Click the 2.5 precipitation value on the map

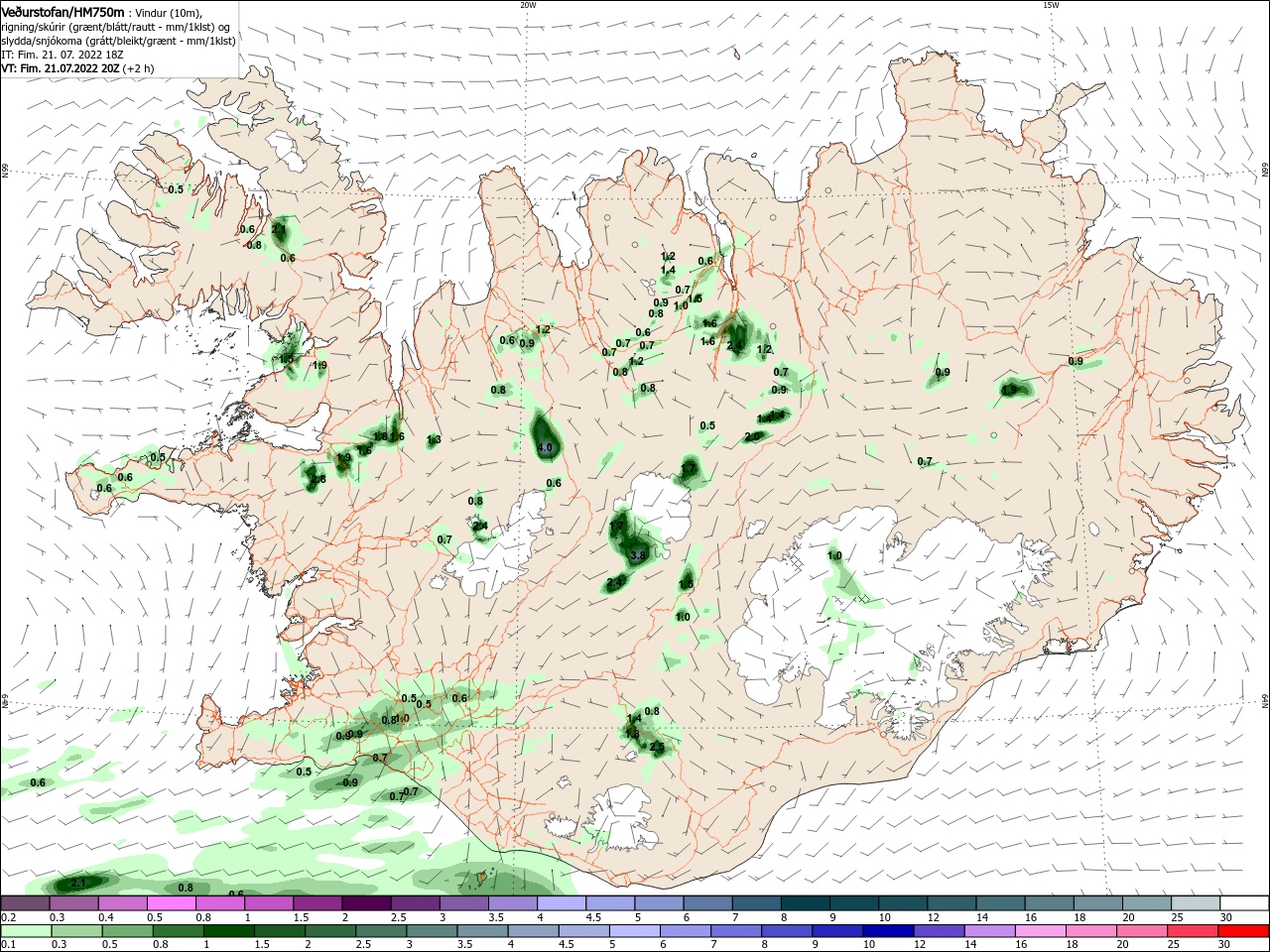click(x=656, y=746)
